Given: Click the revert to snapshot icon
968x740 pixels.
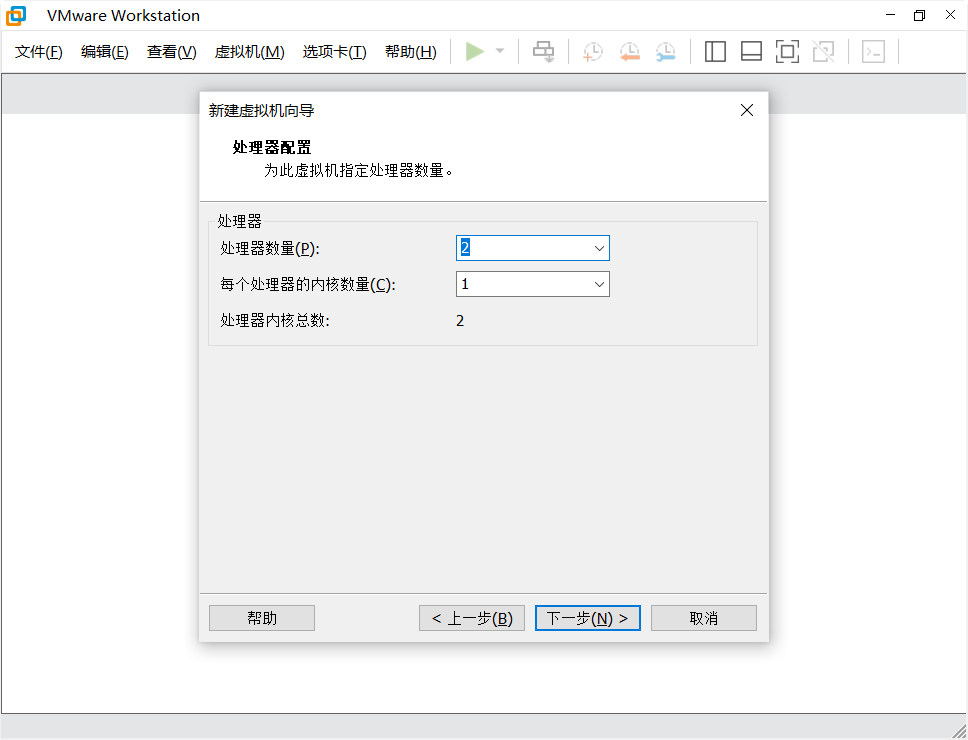Looking at the screenshot, I should [x=630, y=52].
